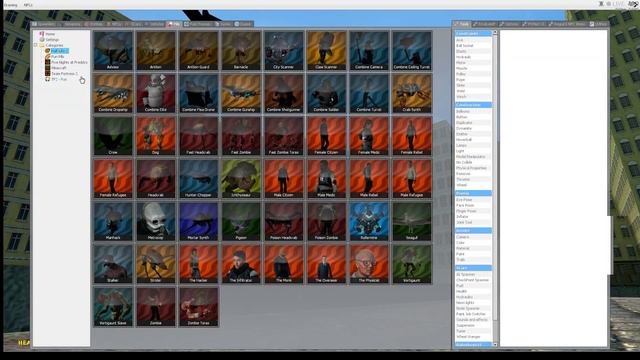This screenshot has height=360, width=640.
Task: Click the Male Medic icon
Action: click(x=327, y=178)
